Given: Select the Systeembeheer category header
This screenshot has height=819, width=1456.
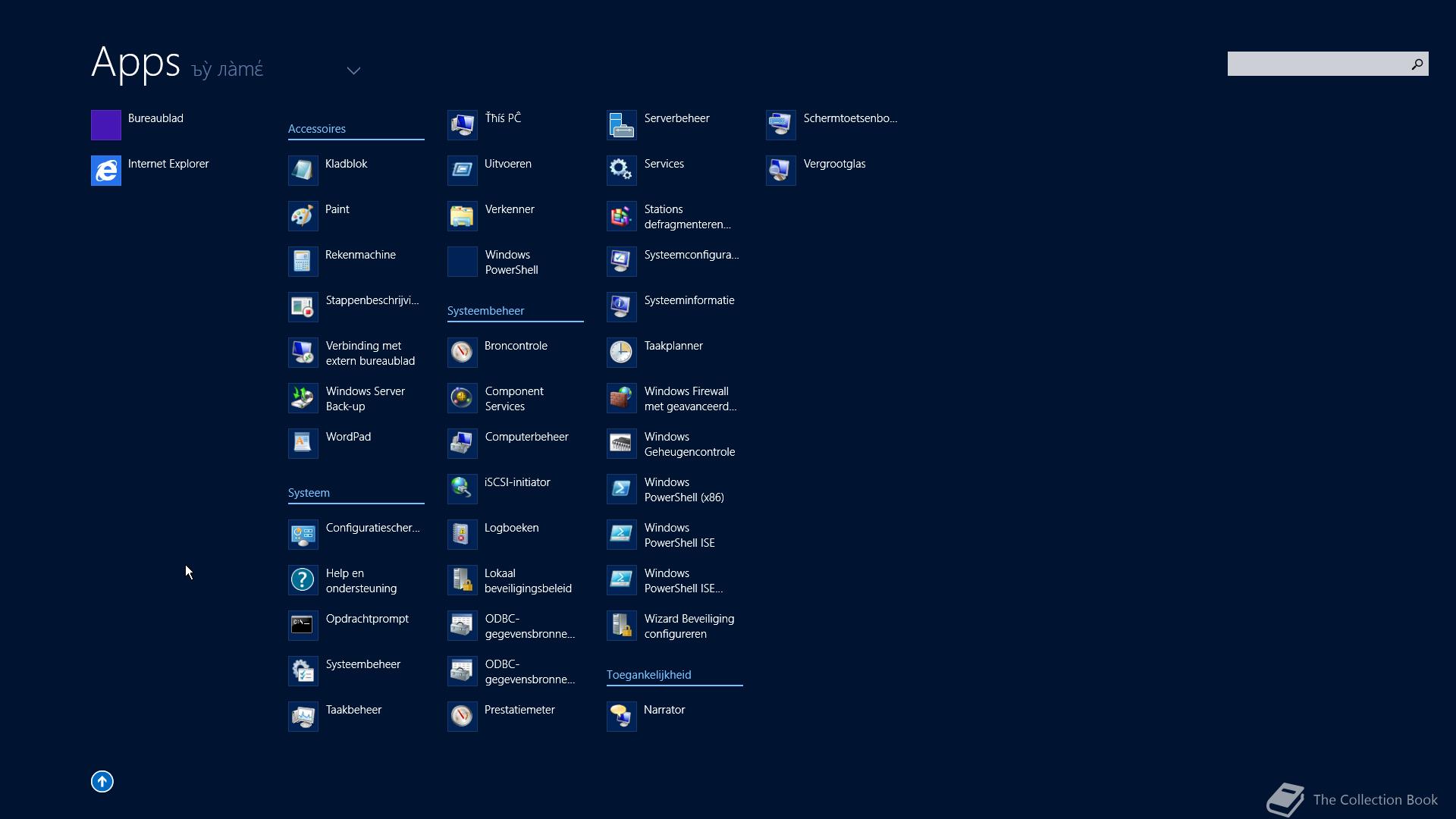Looking at the screenshot, I should click(486, 311).
